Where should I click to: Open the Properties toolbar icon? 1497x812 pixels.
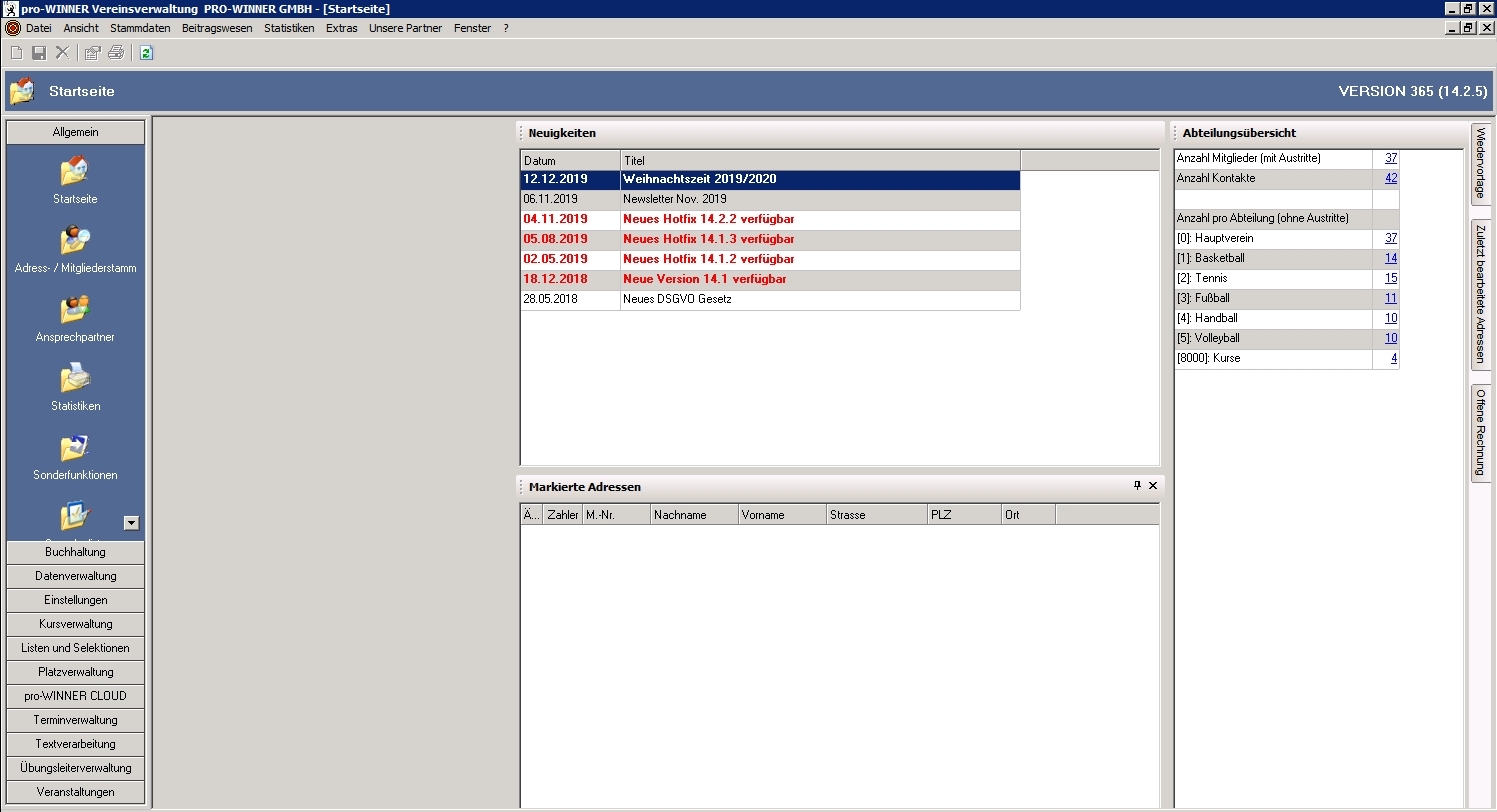click(93, 53)
